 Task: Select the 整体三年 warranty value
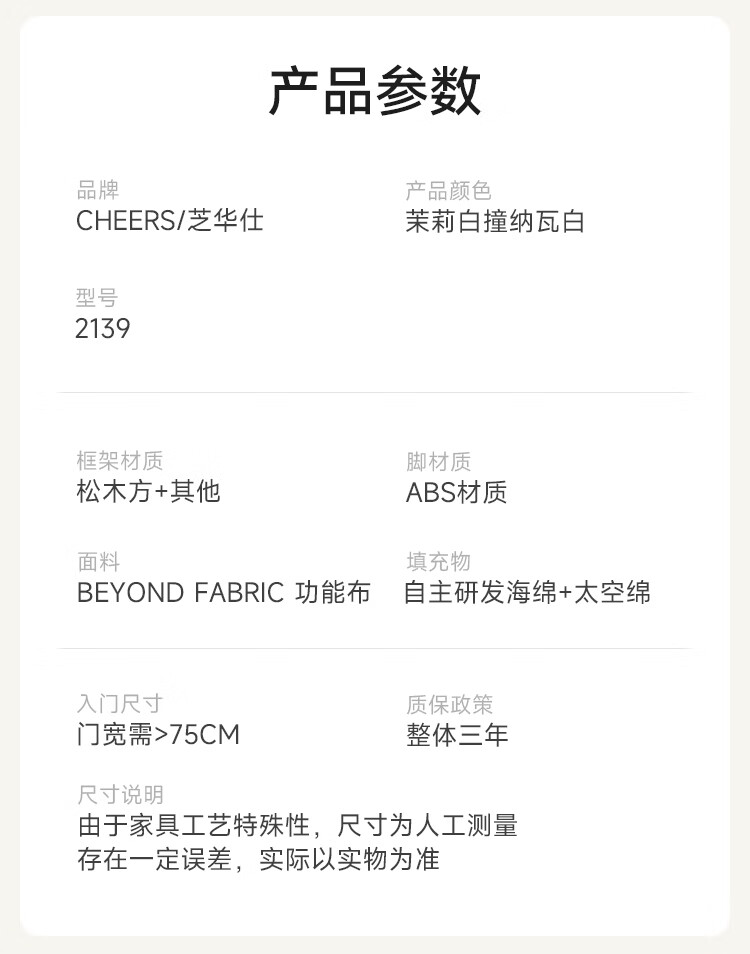point(457,735)
